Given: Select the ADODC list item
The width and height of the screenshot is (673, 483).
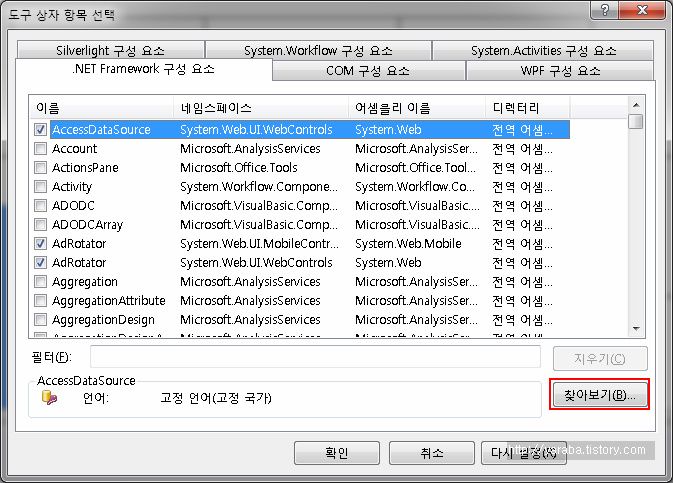Looking at the screenshot, I should click(x=73, y=205).
